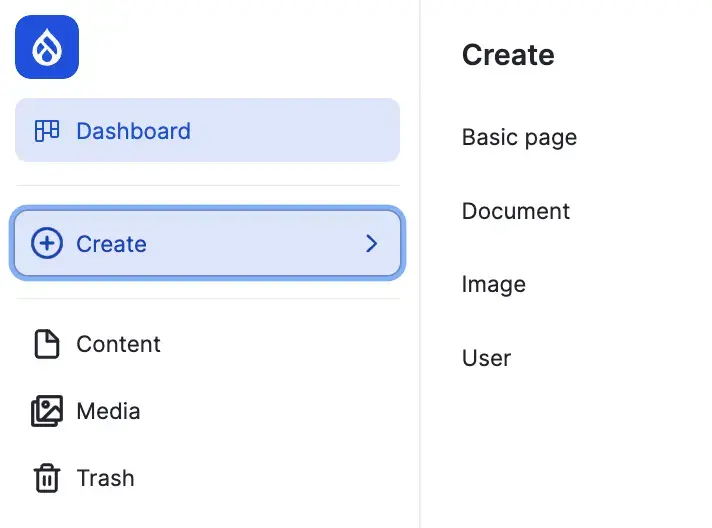This screenshot has height=528, width=712.
Task: Click the bold Create submenu heading
Action: [x=508, y=55]
